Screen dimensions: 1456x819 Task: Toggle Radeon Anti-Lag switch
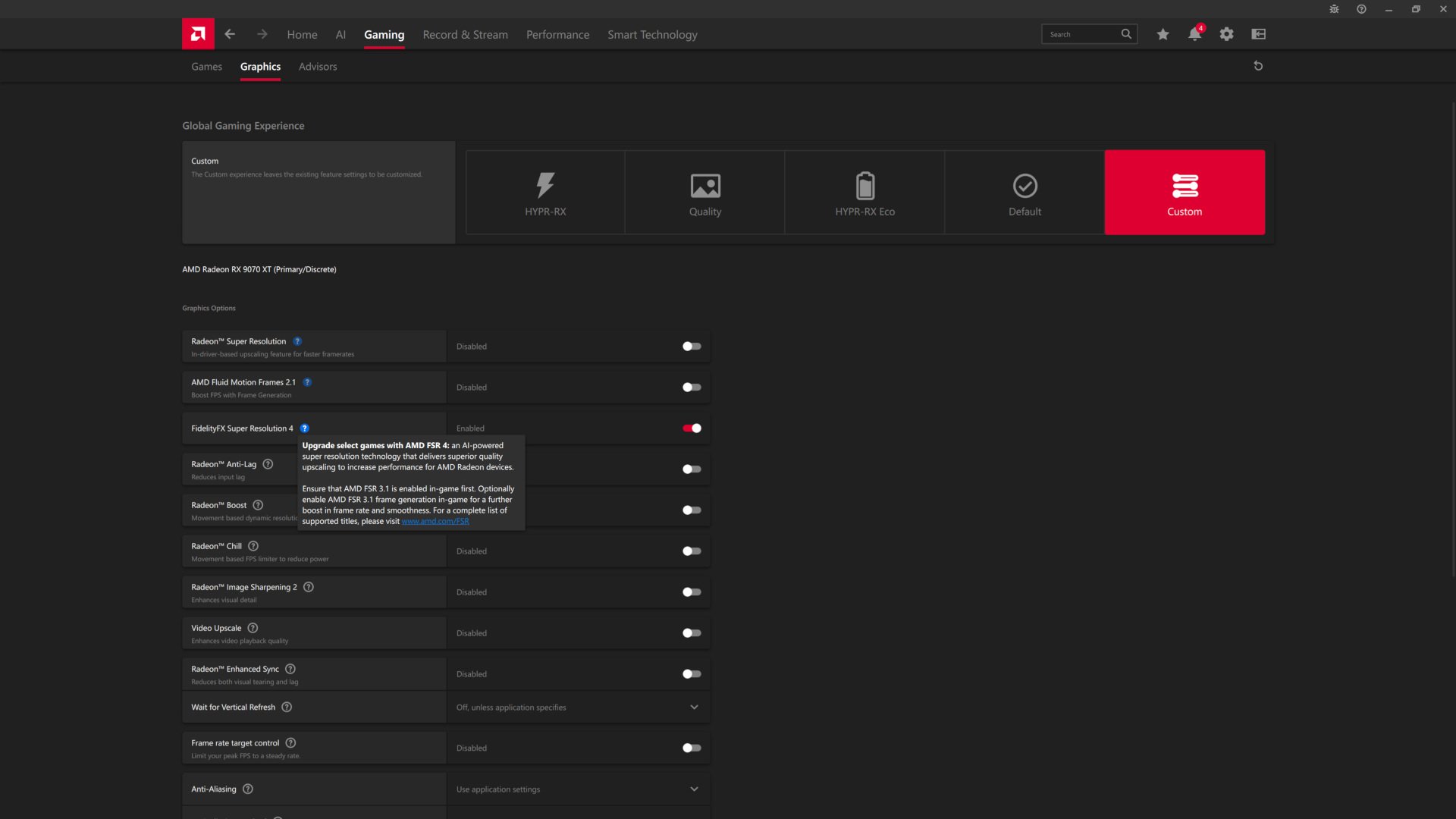pos(692,469)
